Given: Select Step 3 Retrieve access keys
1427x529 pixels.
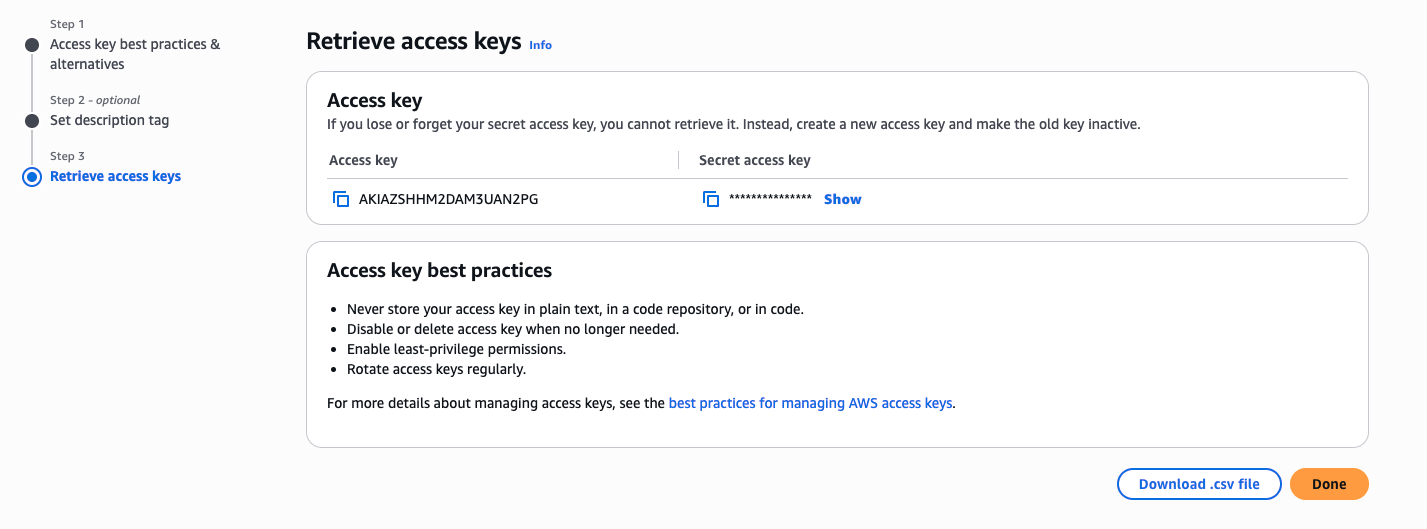Looking at the screenshot, I should coord(116,176).
